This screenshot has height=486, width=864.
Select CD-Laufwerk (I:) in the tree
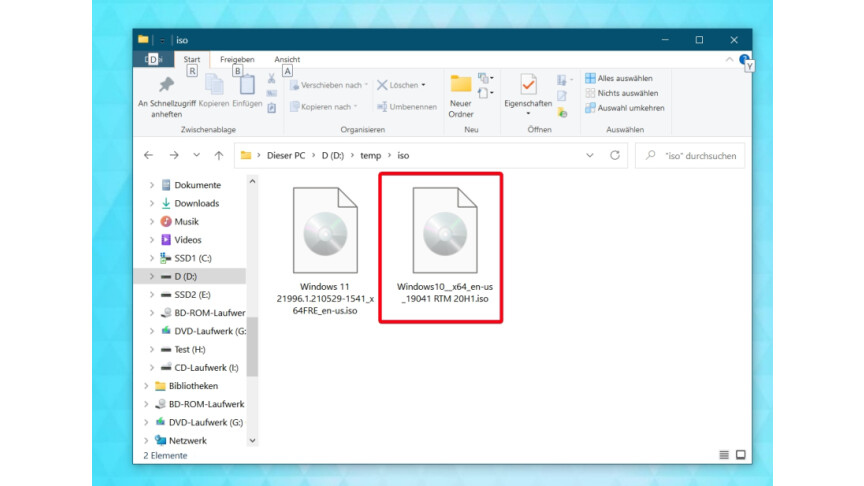pyautogui.click(x=206, y=368)
